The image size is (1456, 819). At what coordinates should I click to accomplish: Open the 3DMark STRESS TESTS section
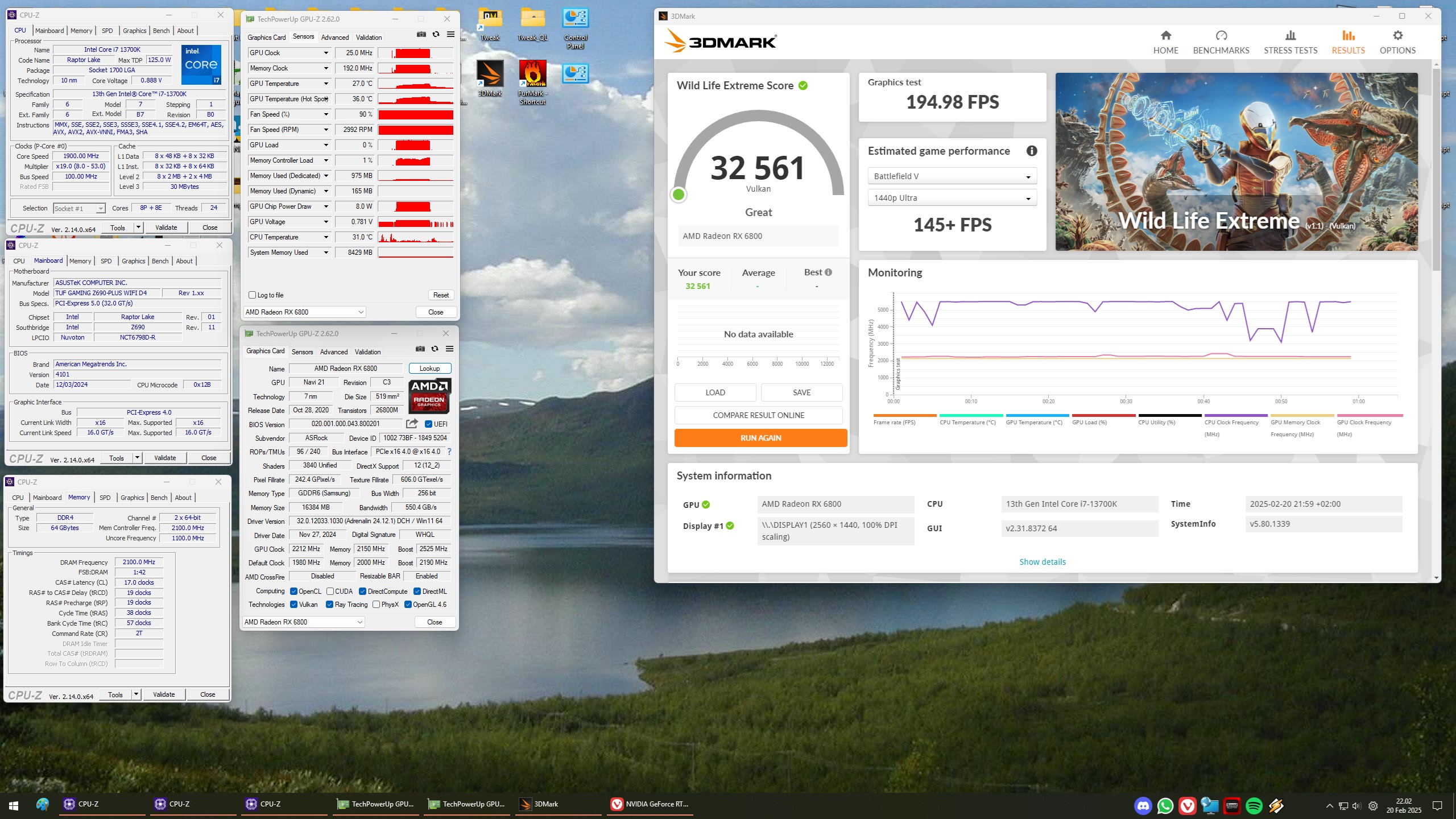click(1290, 43)
